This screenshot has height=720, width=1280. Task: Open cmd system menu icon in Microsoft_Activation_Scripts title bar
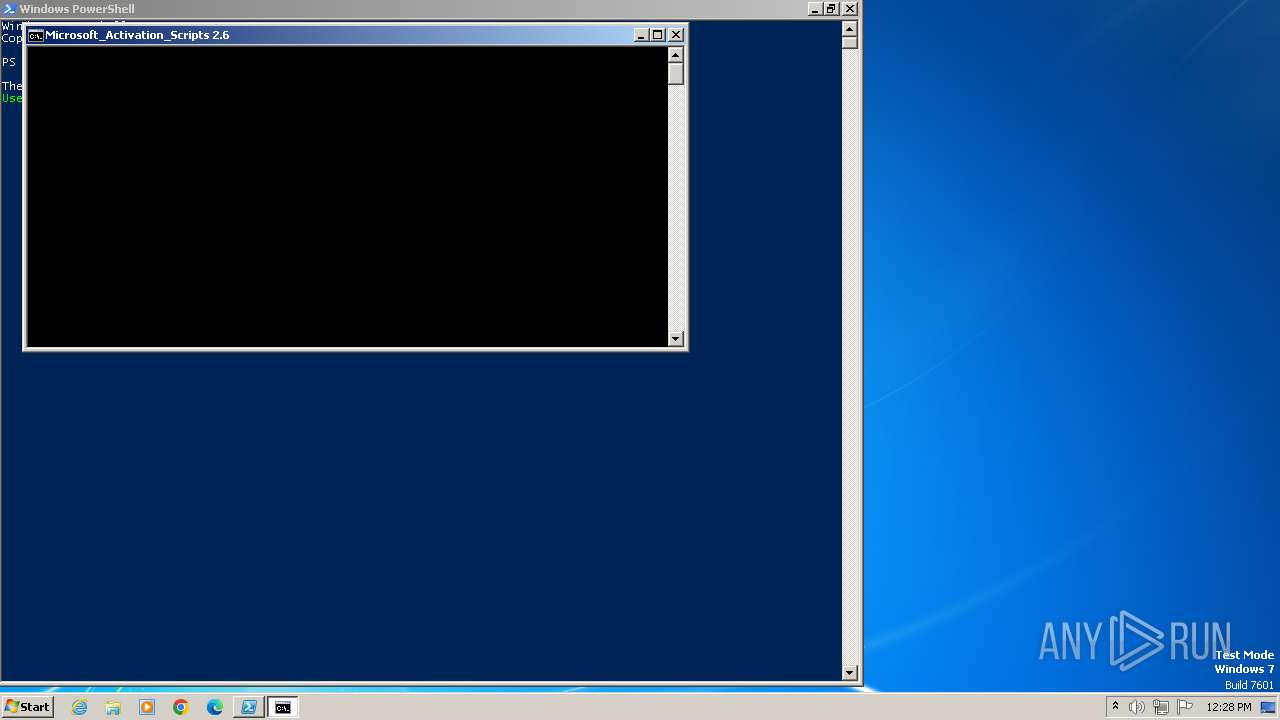[35, 35]
